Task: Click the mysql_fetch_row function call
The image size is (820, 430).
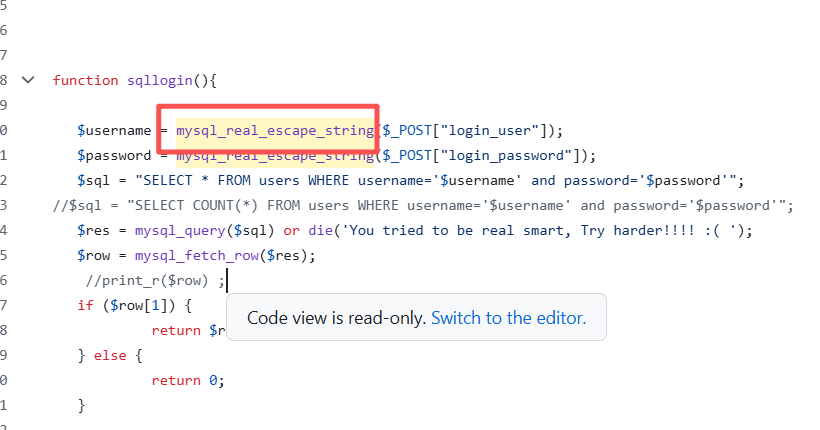Action: pos(197,256)
